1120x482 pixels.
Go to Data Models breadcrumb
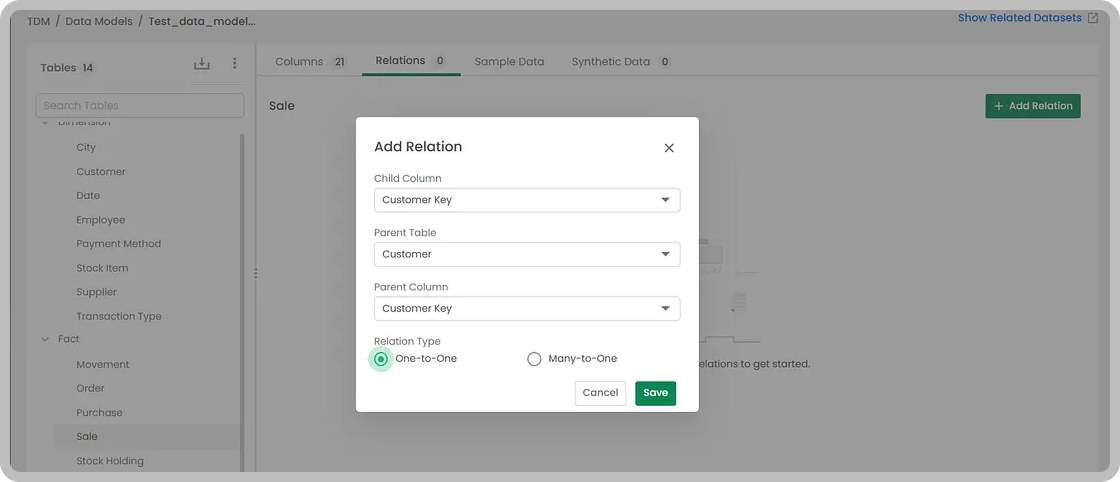[99, 21]
